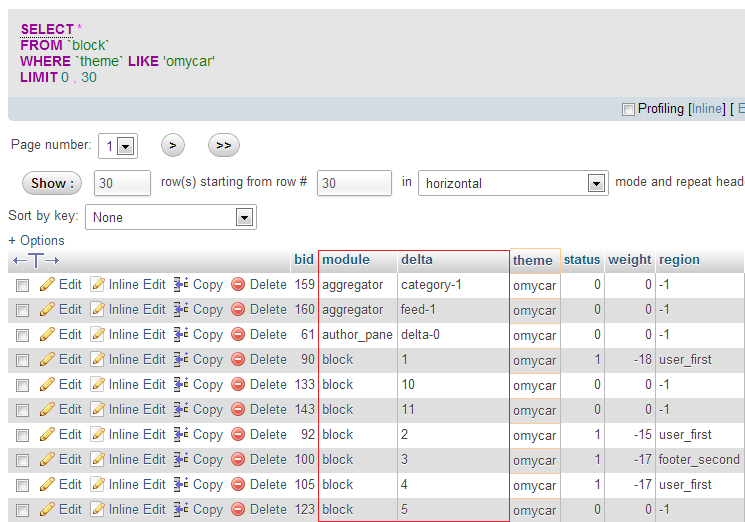
Task: Sort by the module column header
Action: [346, 260]
